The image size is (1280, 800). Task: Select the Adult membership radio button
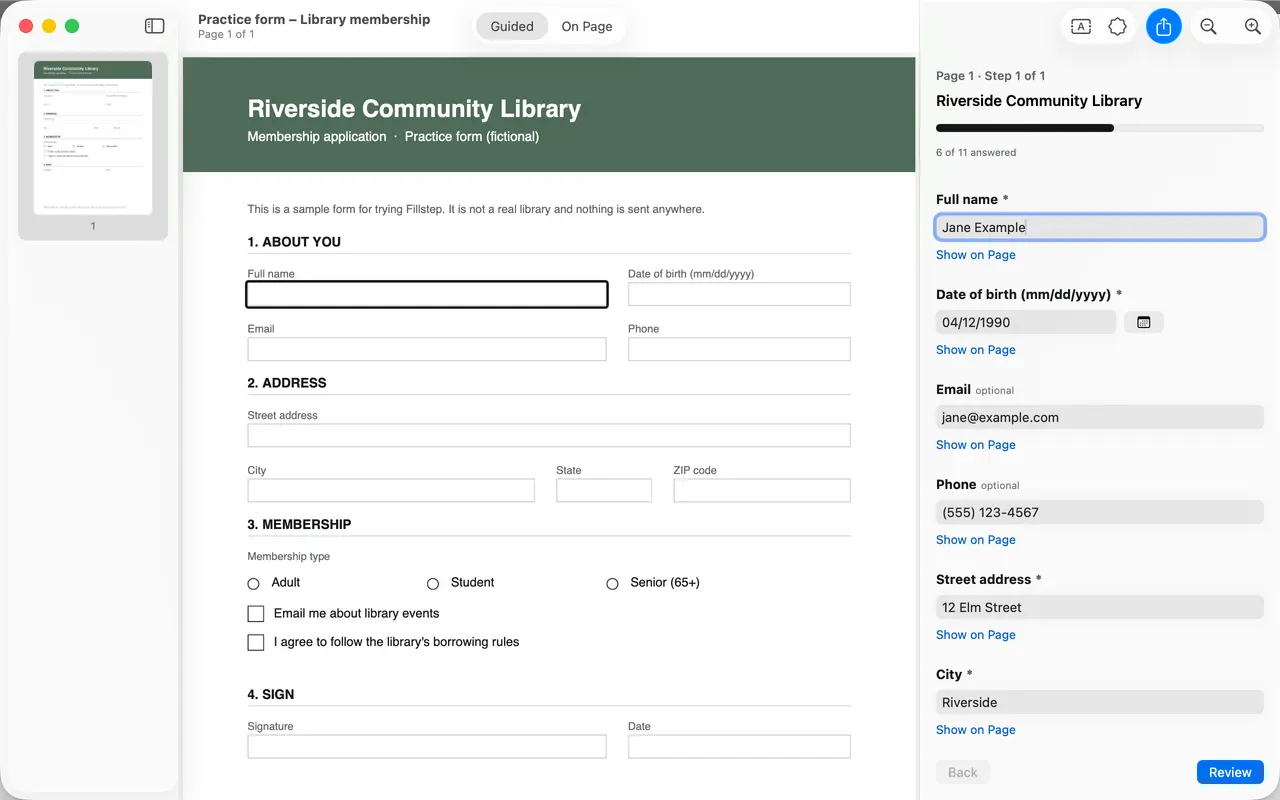coord(253,583)
